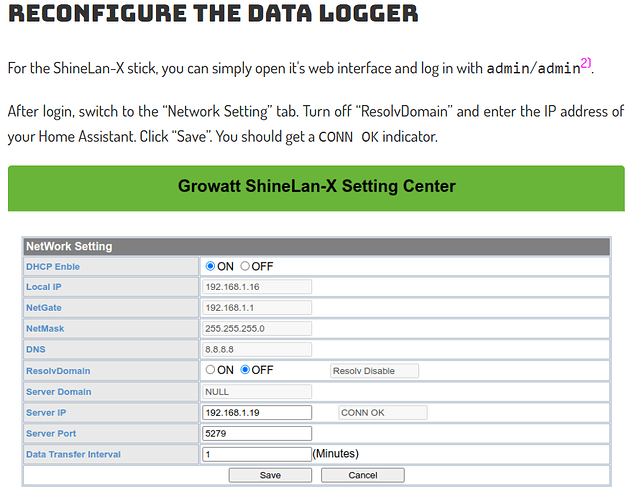Select DHCP Enble ON radio button
Viewport: 642px width, 500px height.
210,266
